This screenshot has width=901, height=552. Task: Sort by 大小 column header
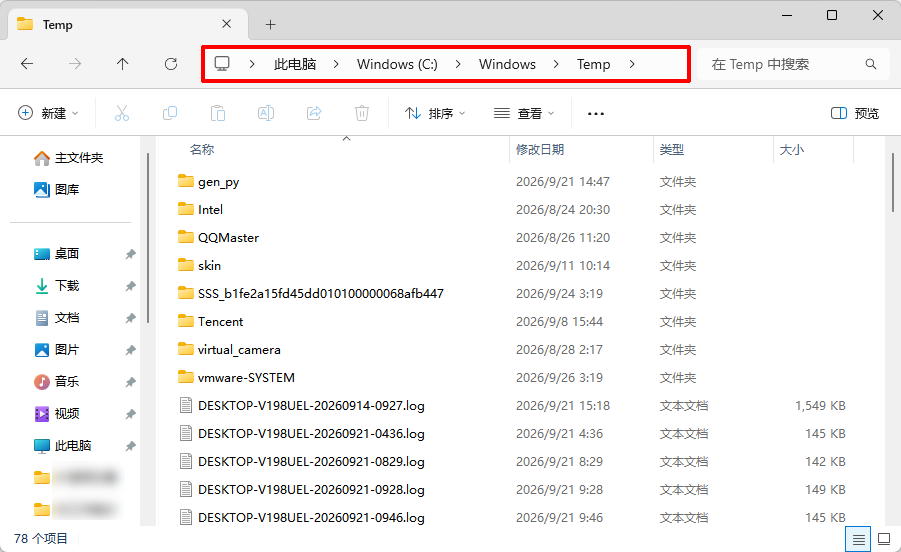(x=791, y=150)
